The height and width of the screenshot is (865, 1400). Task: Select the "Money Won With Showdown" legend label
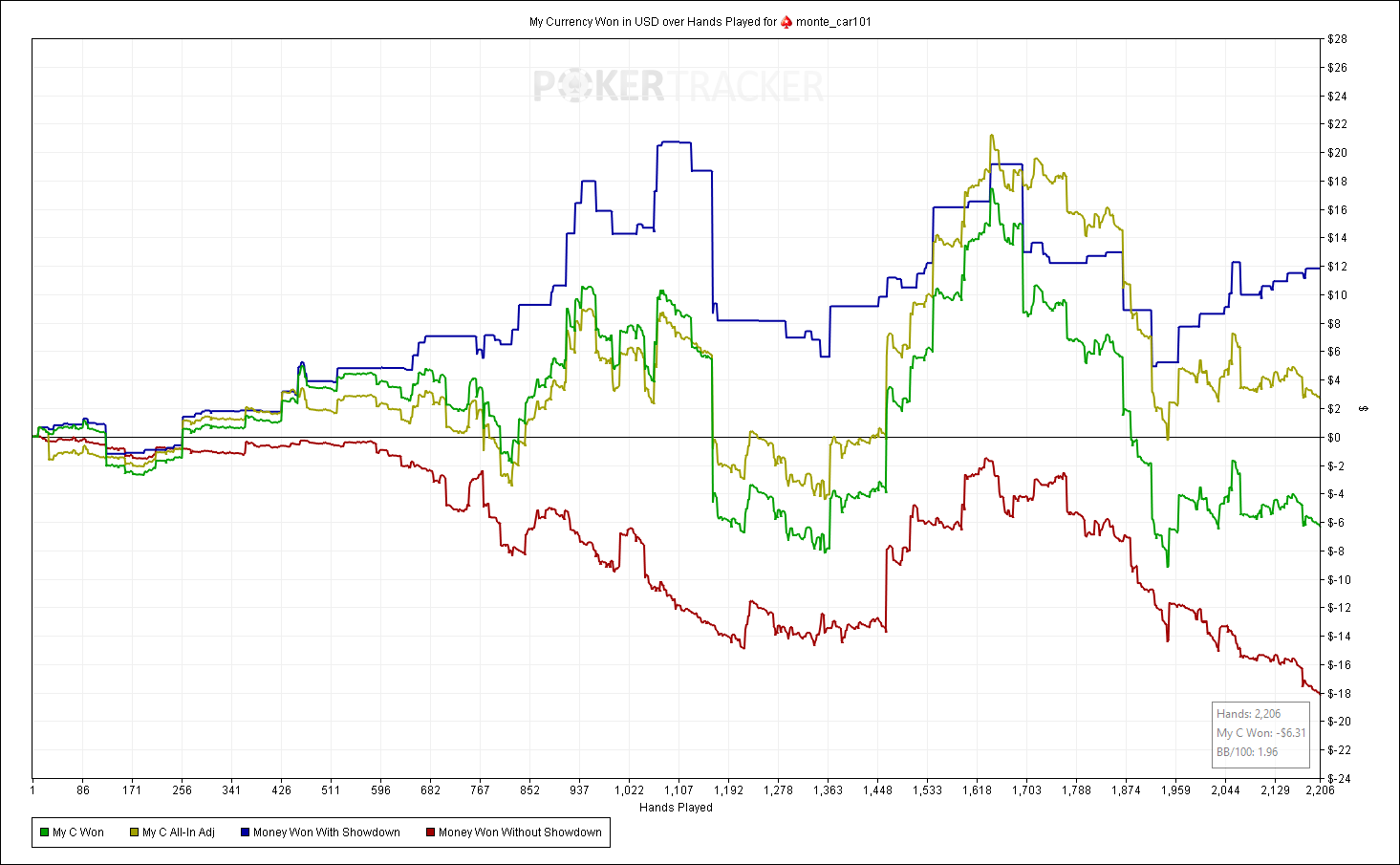pyautogui.click(x=327, y=833)
